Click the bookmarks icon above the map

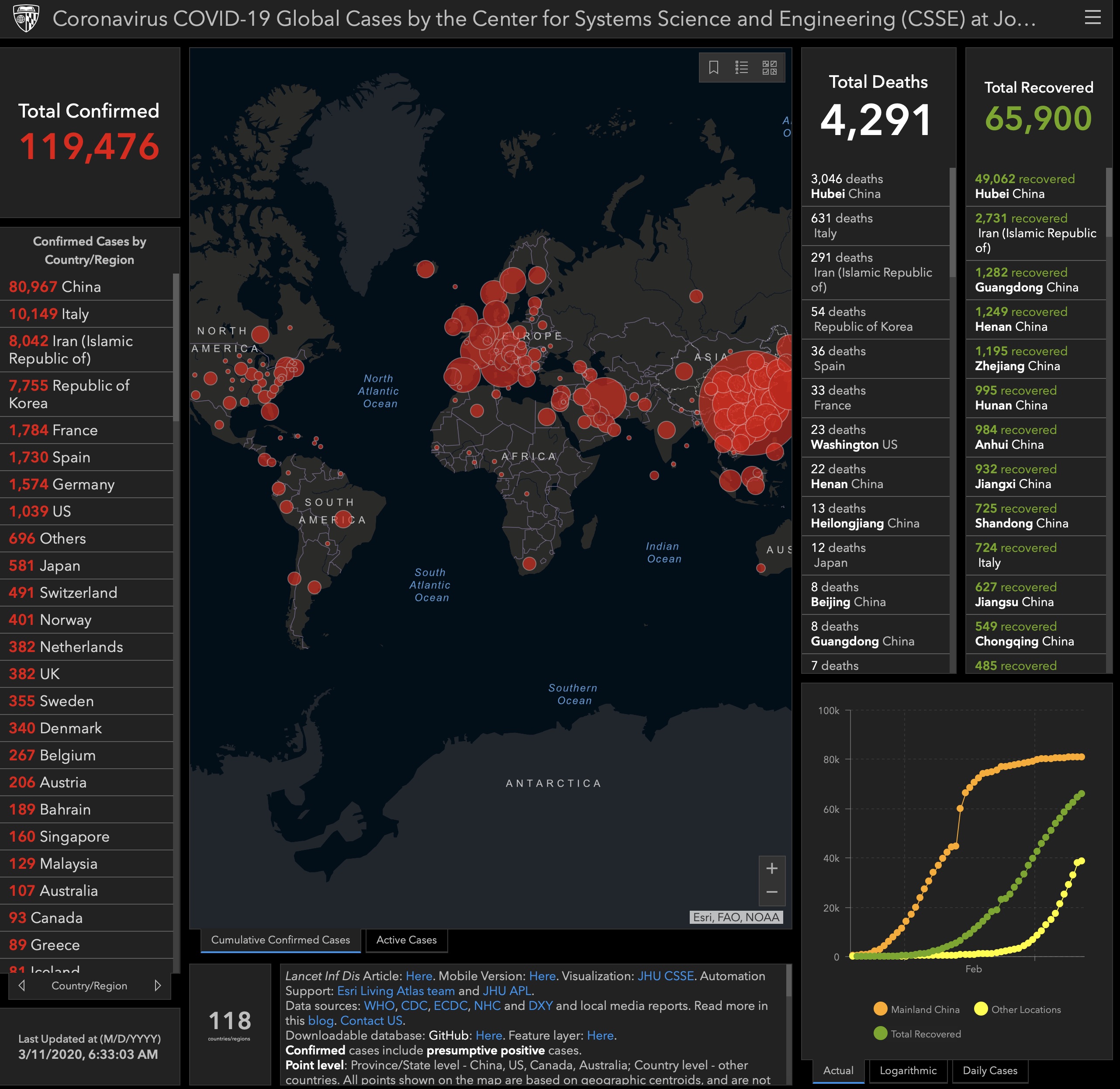[713, 67]
